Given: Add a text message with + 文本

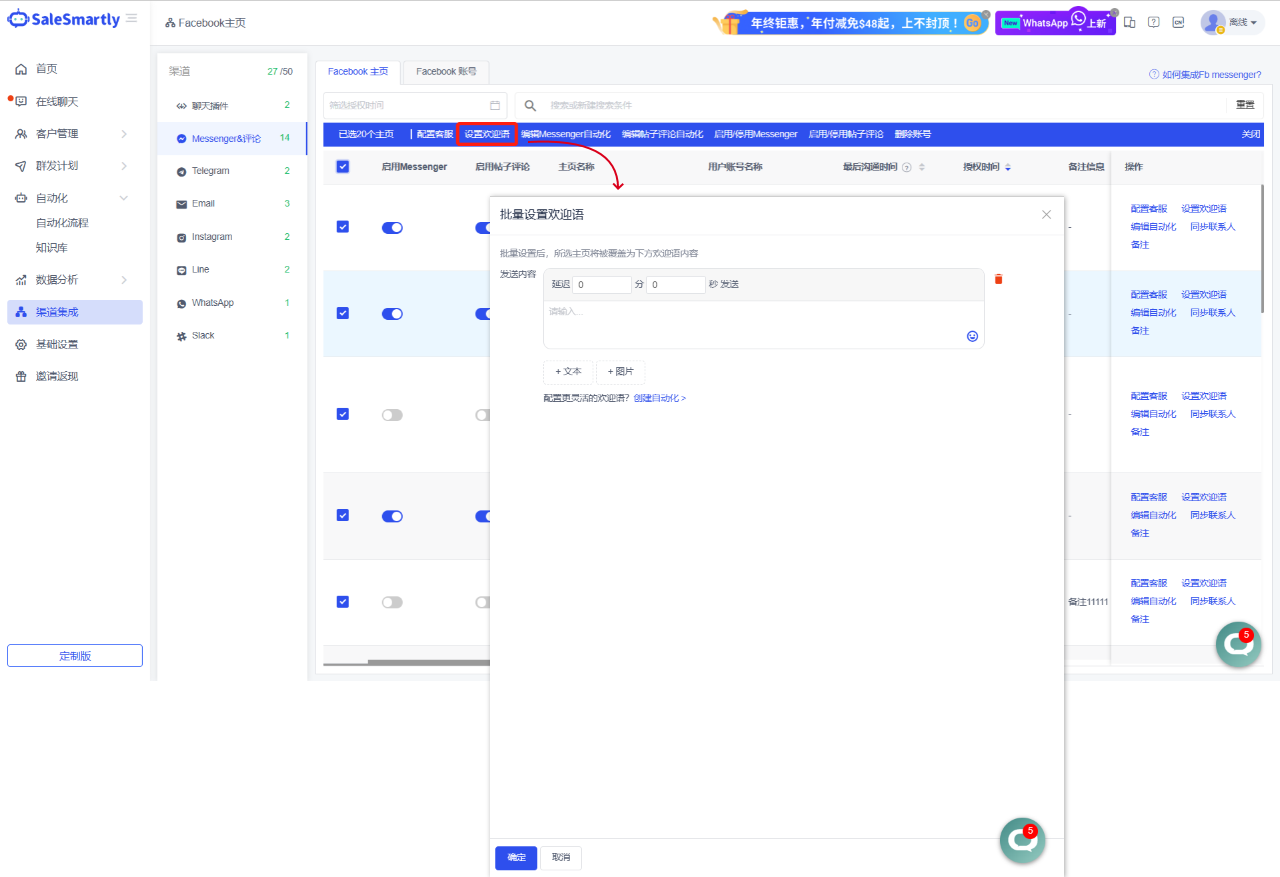Looking at the screenshot, I should tap(568, 372).
